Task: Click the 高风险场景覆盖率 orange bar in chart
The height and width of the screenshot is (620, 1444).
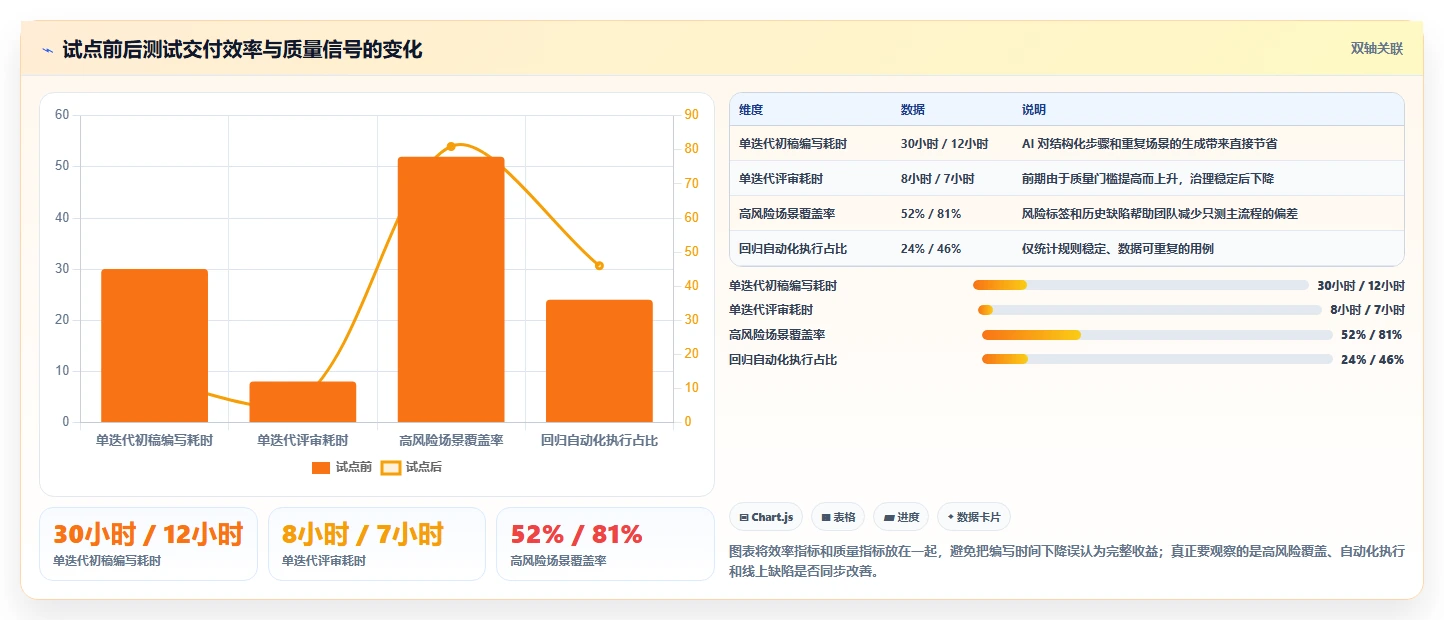Action: tap(451, 289)
